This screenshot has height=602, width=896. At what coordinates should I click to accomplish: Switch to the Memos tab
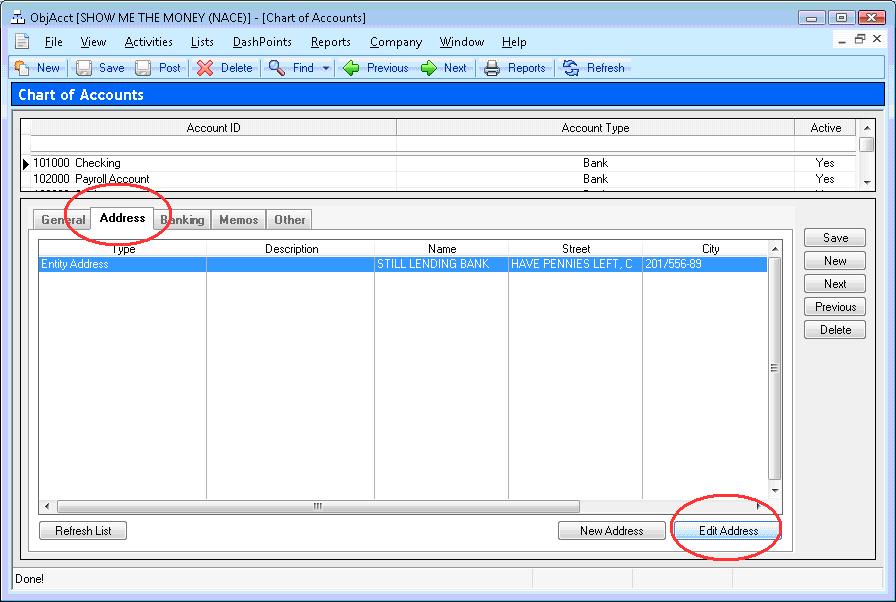238,220
